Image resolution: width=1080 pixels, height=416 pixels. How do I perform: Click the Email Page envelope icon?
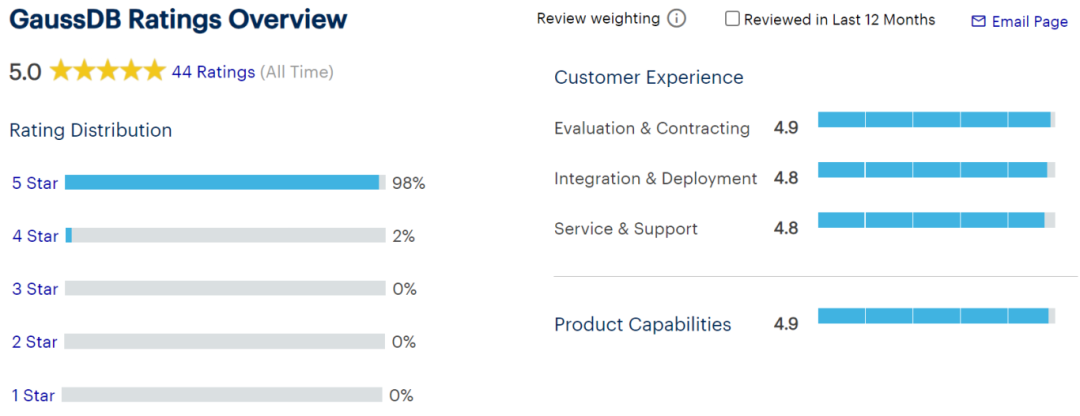click(x=978, y=21)
